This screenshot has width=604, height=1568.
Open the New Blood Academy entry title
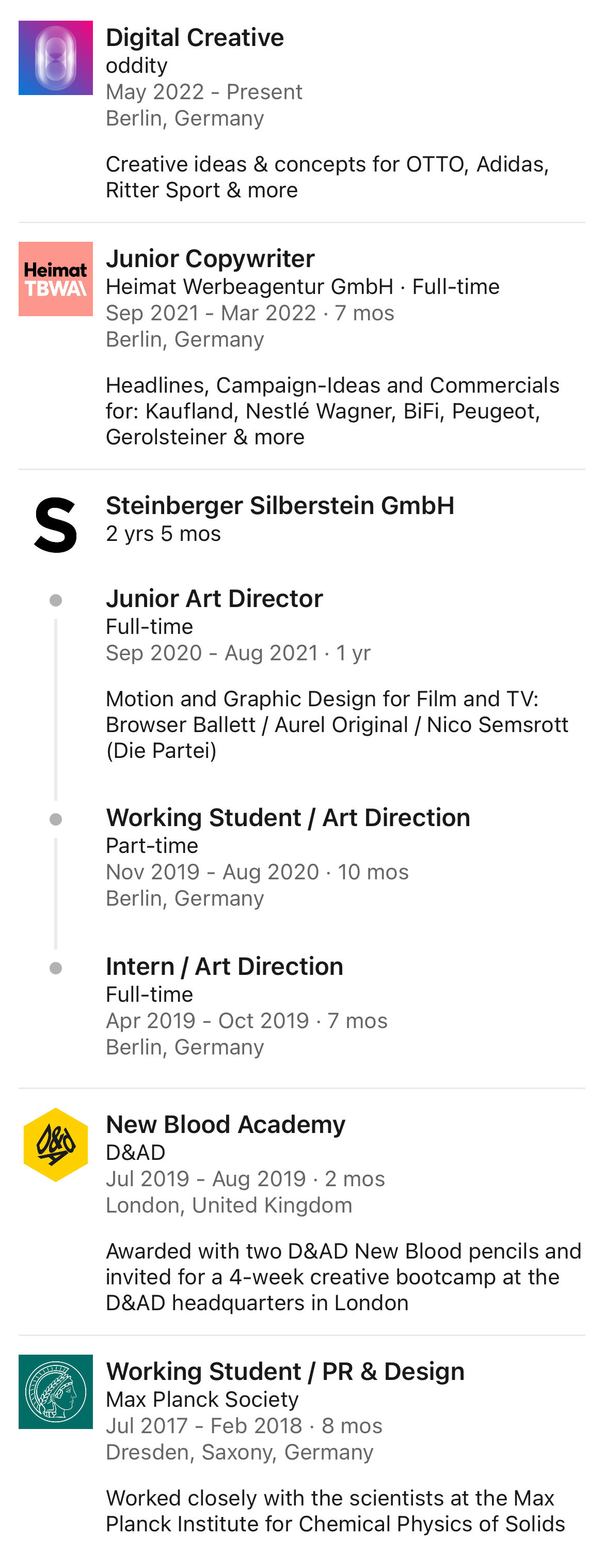tap(226, 1125)
